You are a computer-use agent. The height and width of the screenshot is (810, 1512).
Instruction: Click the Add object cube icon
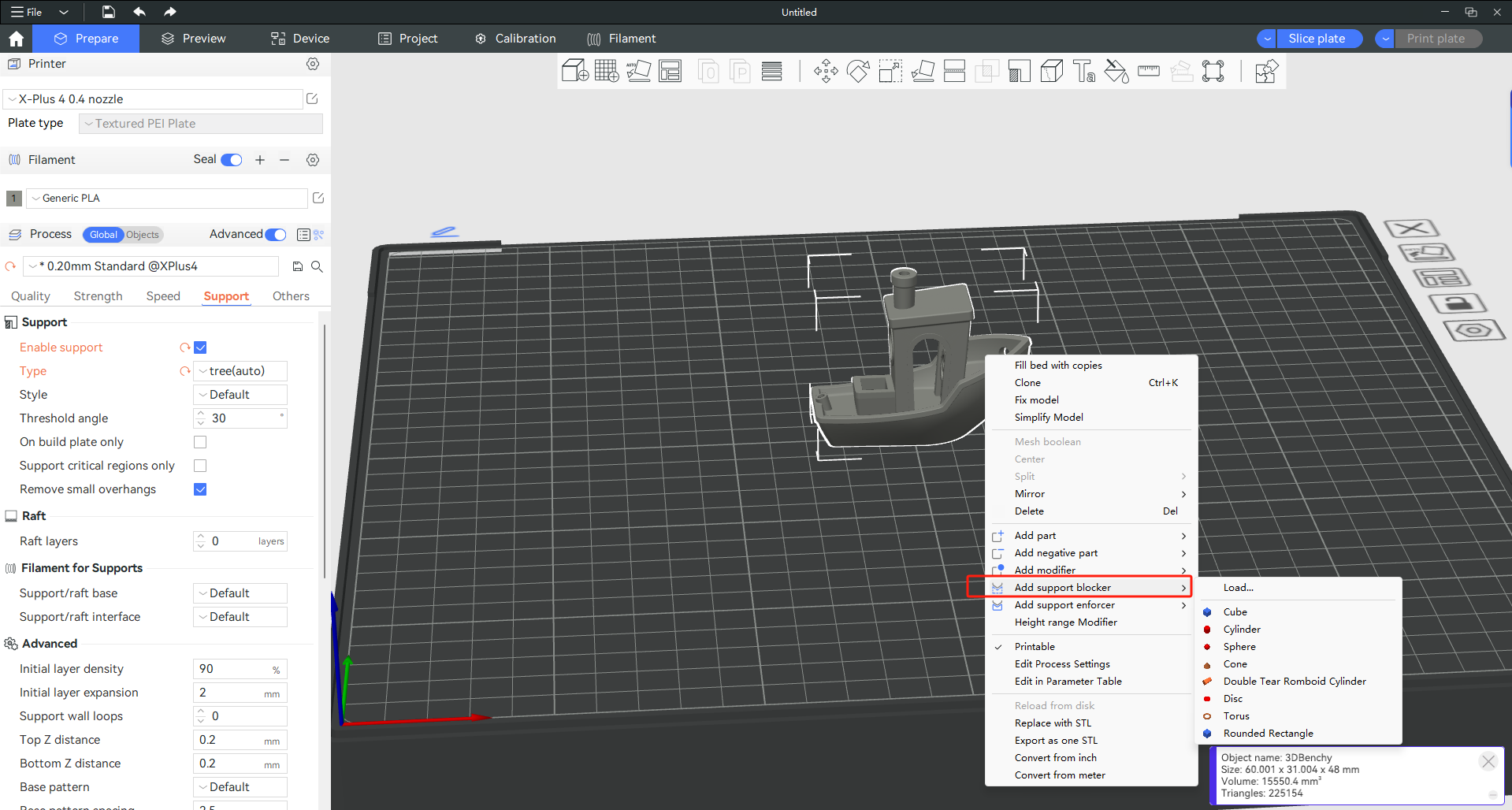pyautogui.click(x=574, y=72)
